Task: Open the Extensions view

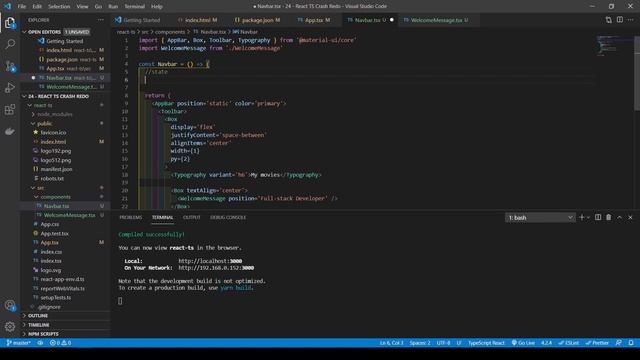Action: tap(10, 109)
